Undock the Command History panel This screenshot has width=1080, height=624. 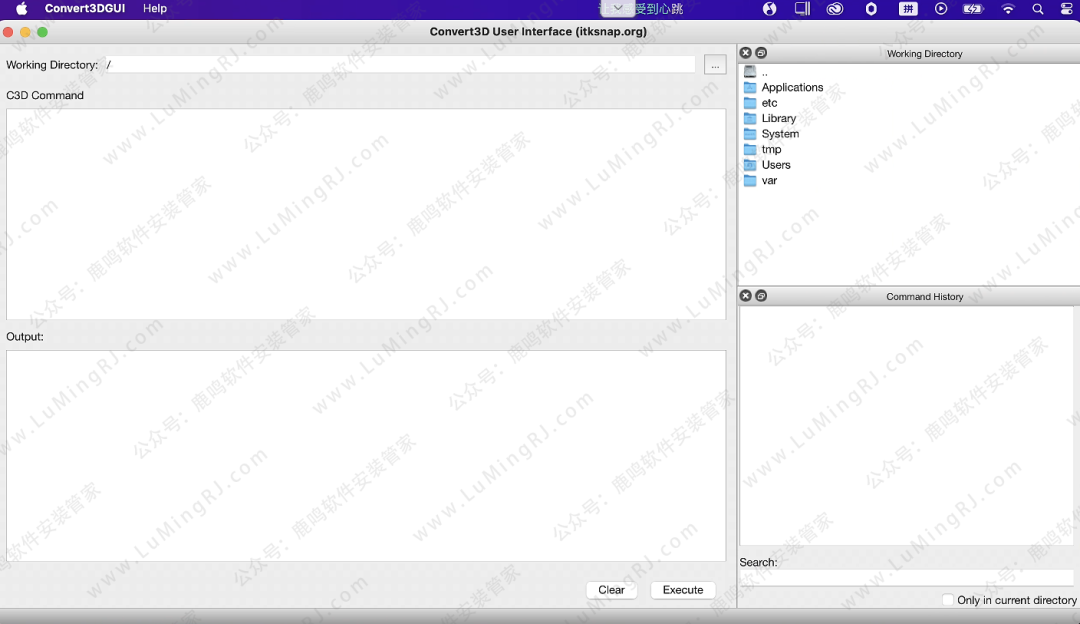point(761,296)
